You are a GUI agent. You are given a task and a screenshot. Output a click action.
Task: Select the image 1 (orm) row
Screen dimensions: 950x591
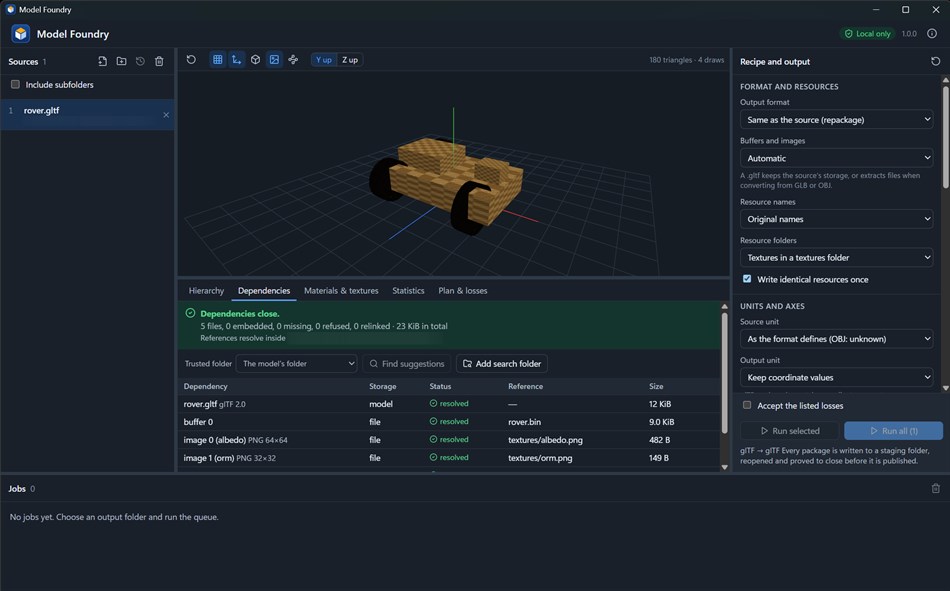point(449,458)
